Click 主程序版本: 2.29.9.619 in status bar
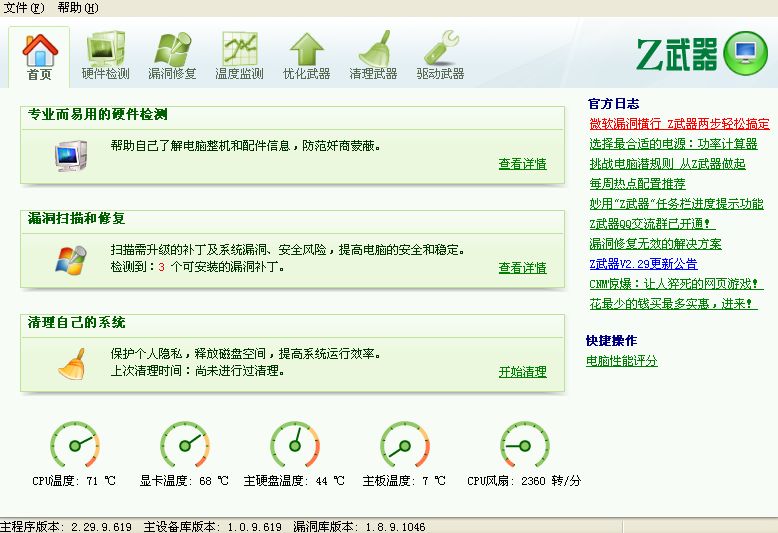This screenshot has width=778, height=533. click(x=66, y=527)
